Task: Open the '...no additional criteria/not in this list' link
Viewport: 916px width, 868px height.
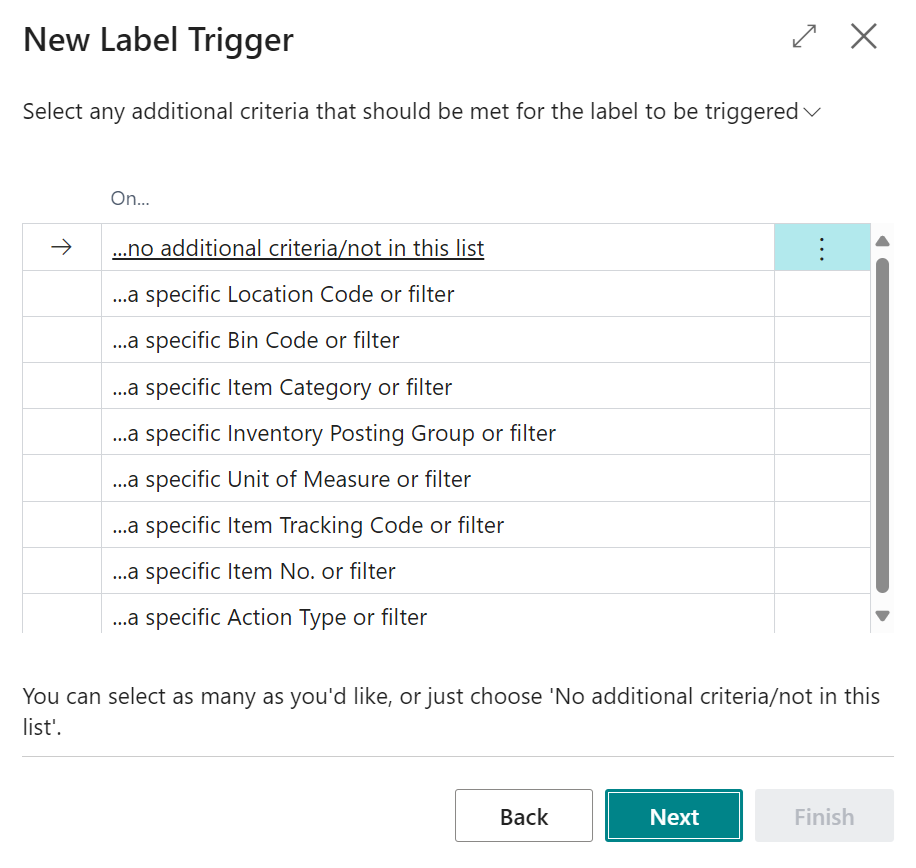Action: pyautogui.click(x=297, y=247)
